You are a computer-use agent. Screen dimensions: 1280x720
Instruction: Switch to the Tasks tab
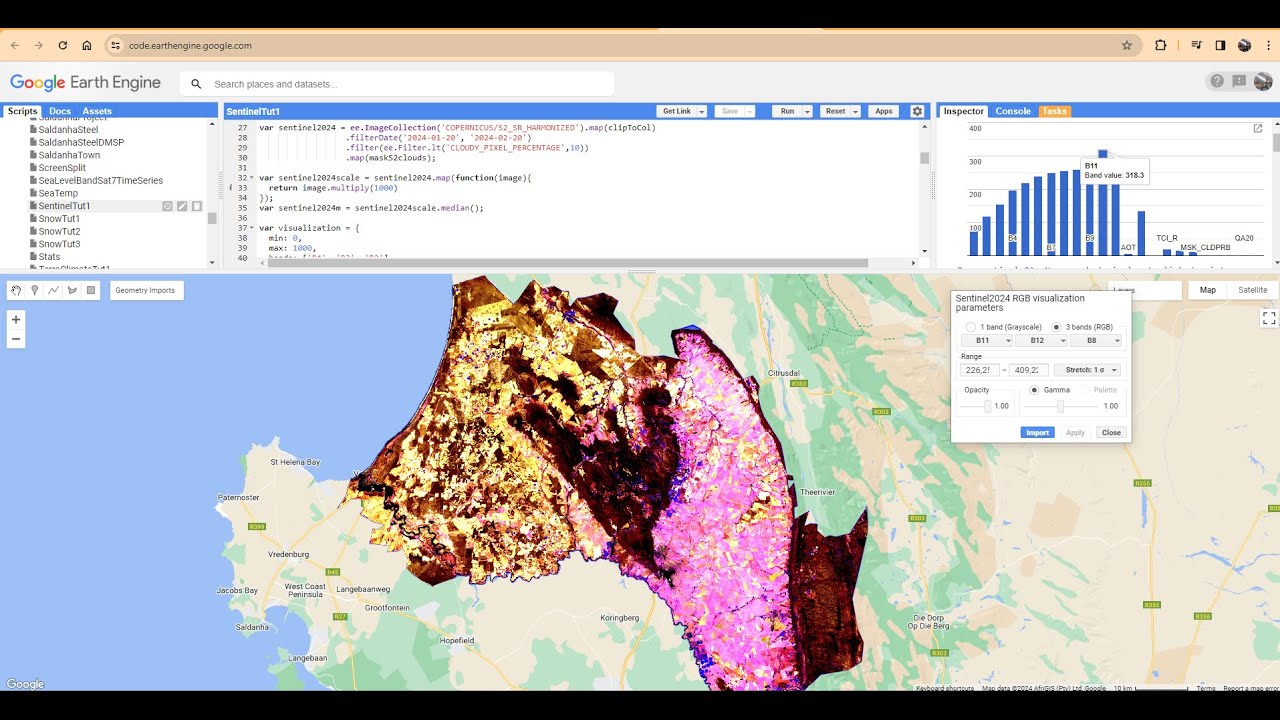point(1055,111)
